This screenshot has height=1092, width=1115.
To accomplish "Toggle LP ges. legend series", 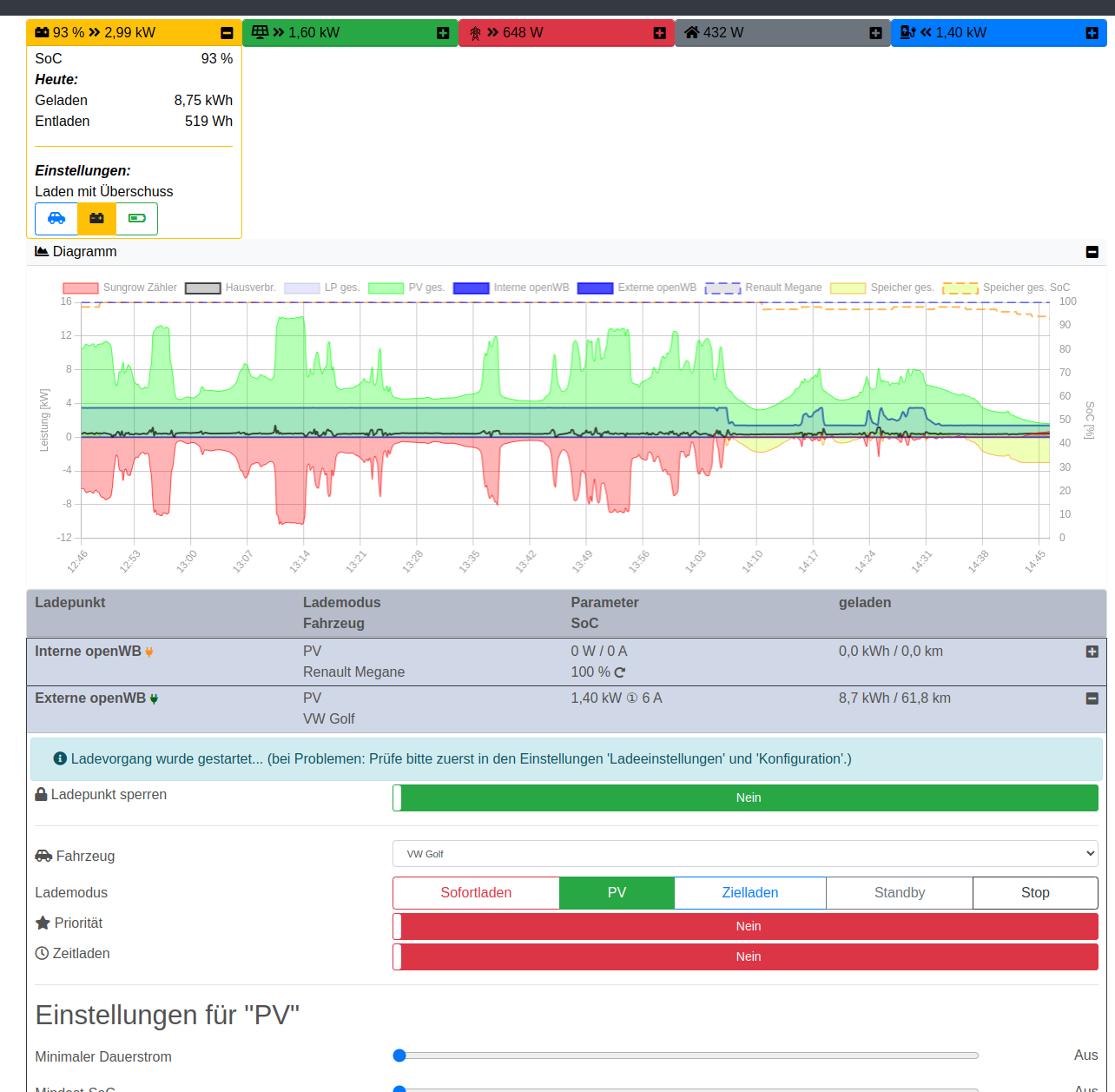I will point(322,288).
